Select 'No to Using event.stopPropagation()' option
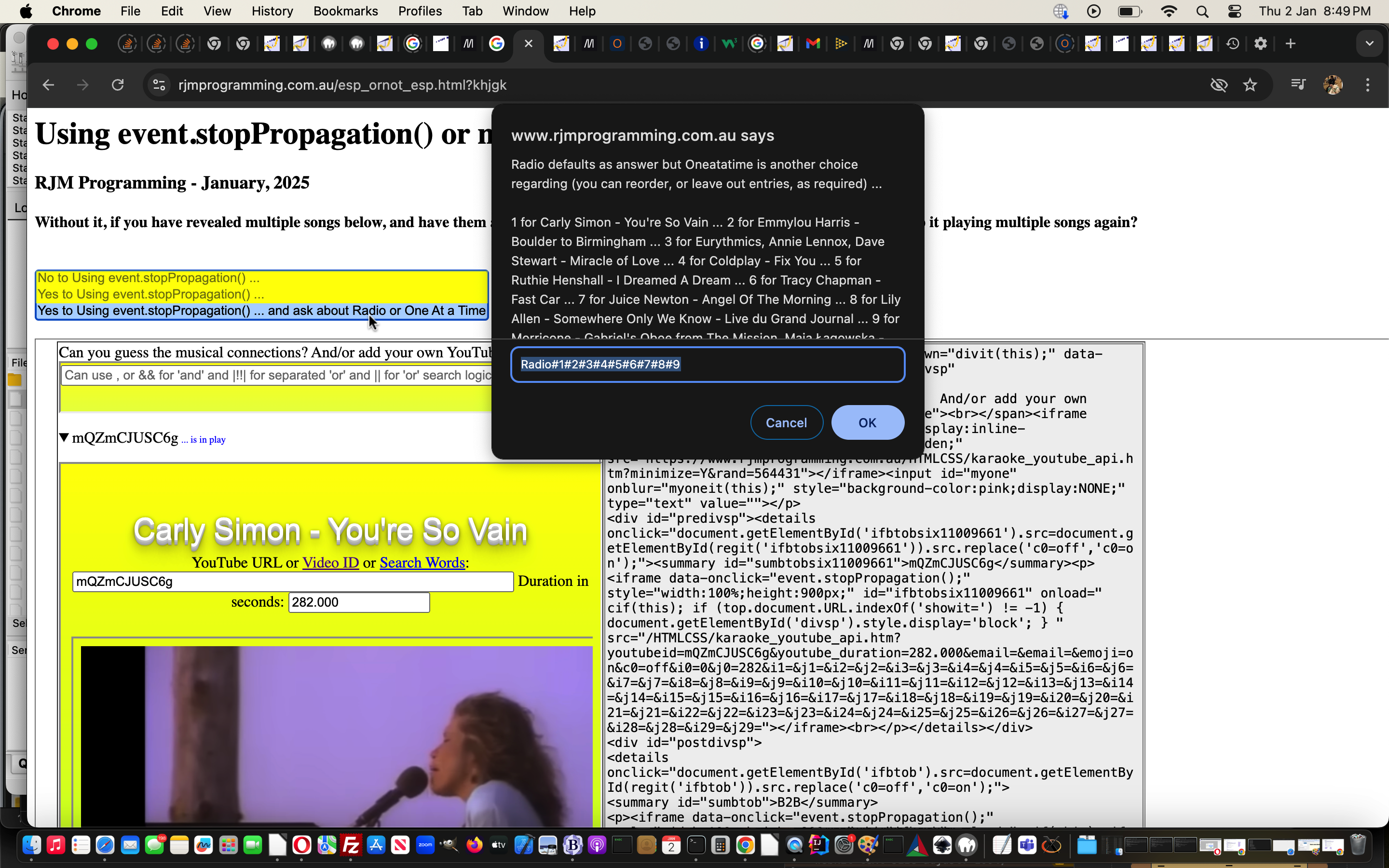The width and height of the screenshot is (1389, 868). (x=262, y=278)
